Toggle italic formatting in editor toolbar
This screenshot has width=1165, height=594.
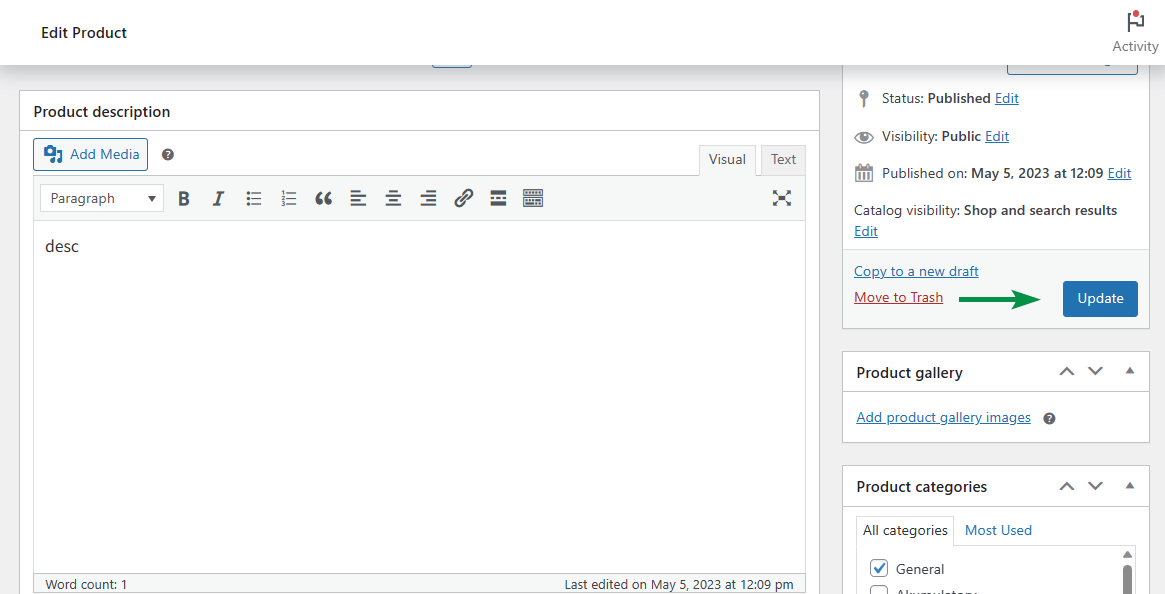click(x=218, y=198)
